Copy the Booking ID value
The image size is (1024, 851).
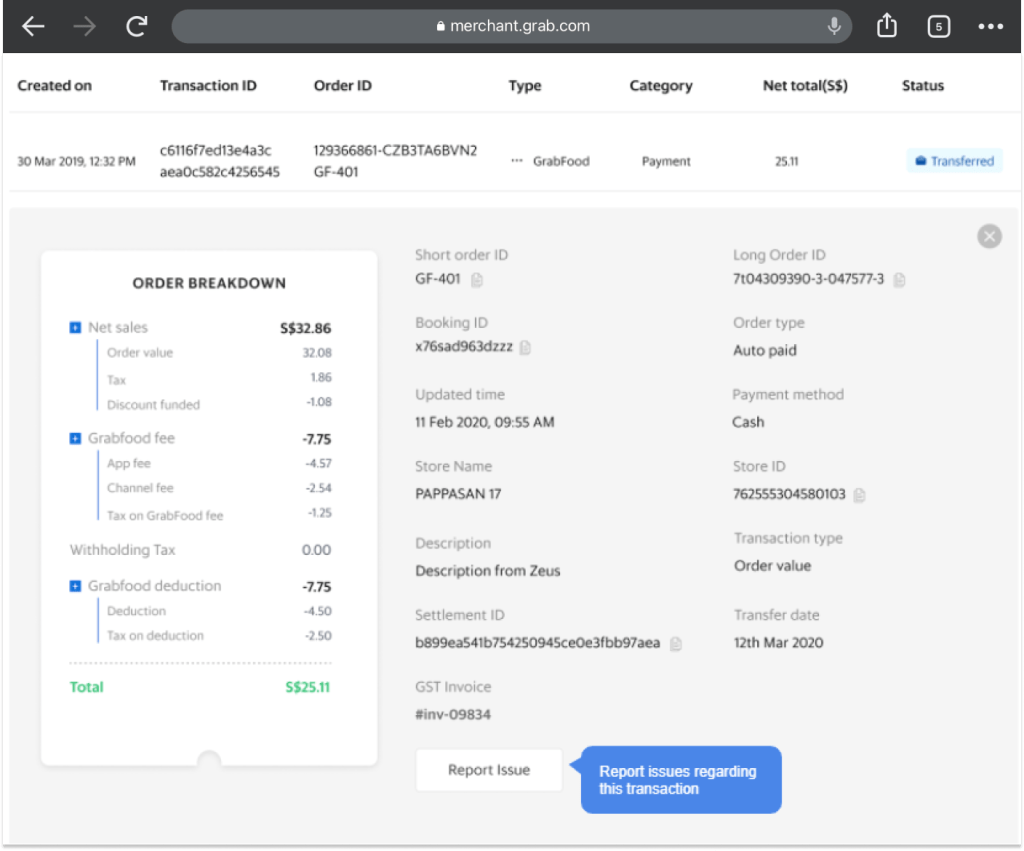point(525,347)
